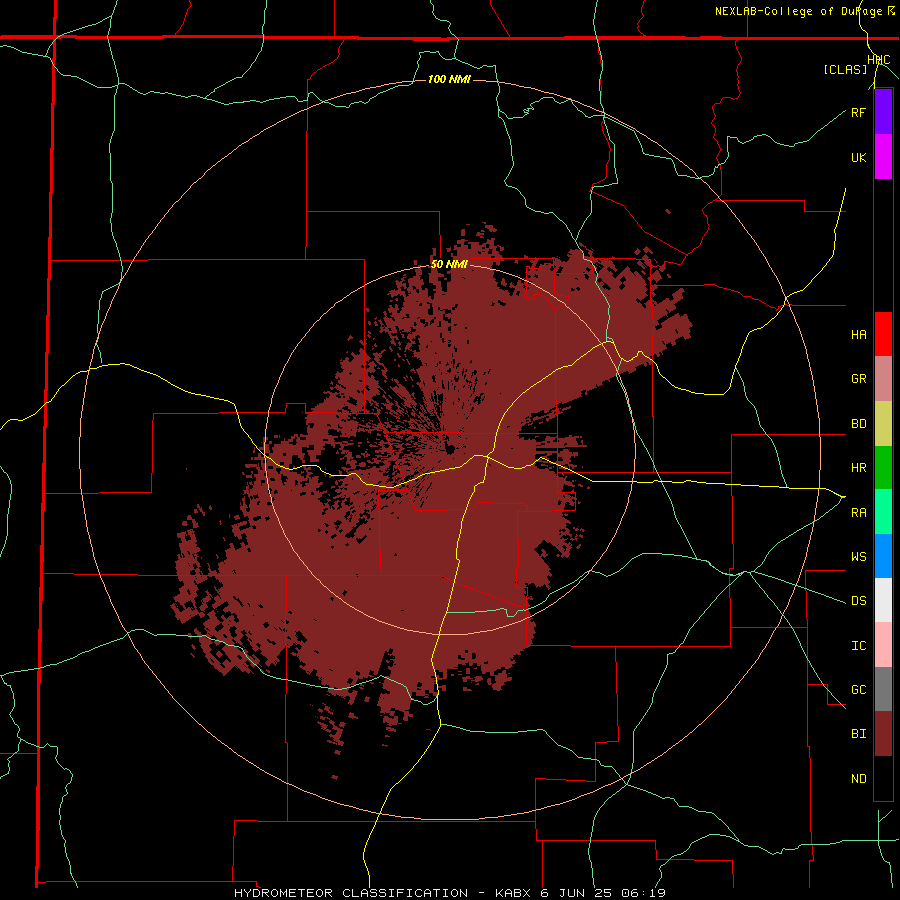Click the ND legend label
Viewport: 900px width, 900px height.
click(x=858, y=779)
